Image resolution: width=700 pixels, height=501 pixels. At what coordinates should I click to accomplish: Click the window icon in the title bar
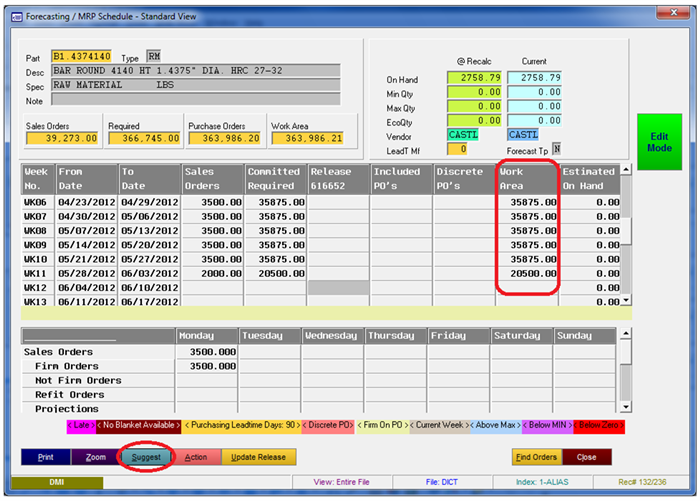click(x=17, y=17)
